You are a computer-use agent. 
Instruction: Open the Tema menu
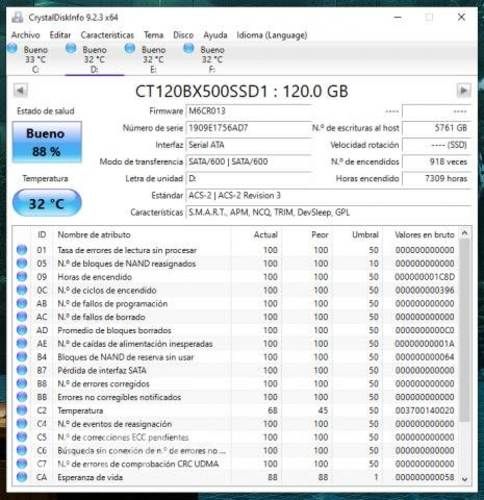pyautogui.click(x=154, y=35)
